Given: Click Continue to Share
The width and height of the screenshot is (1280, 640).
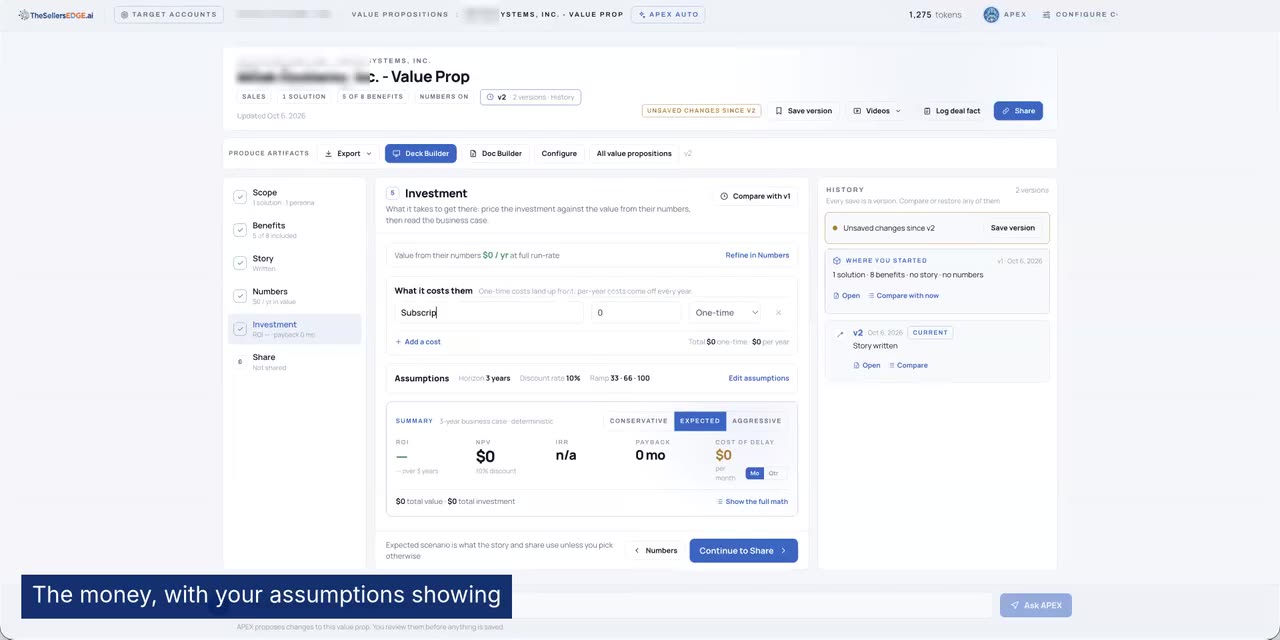Looking at the screenshot, I should pos(743,551).
